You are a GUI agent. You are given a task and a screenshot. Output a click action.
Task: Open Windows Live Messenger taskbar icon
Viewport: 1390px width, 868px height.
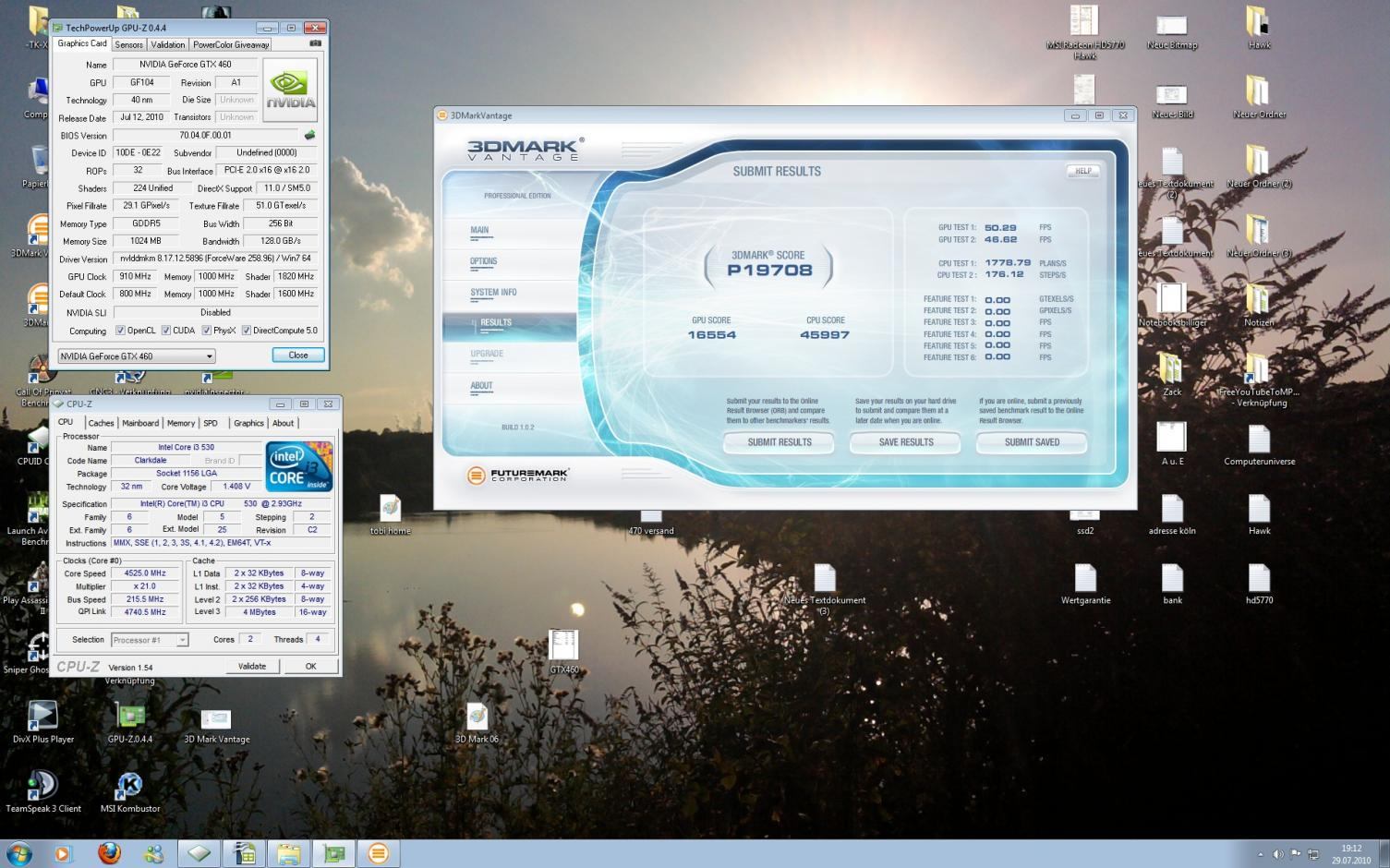point(153,853)
